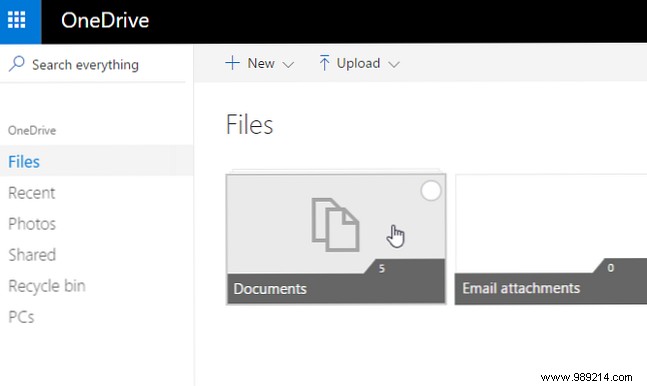647x386 pixels.
Task: Click the item count 0 on Email attachments
Action: 610,268
